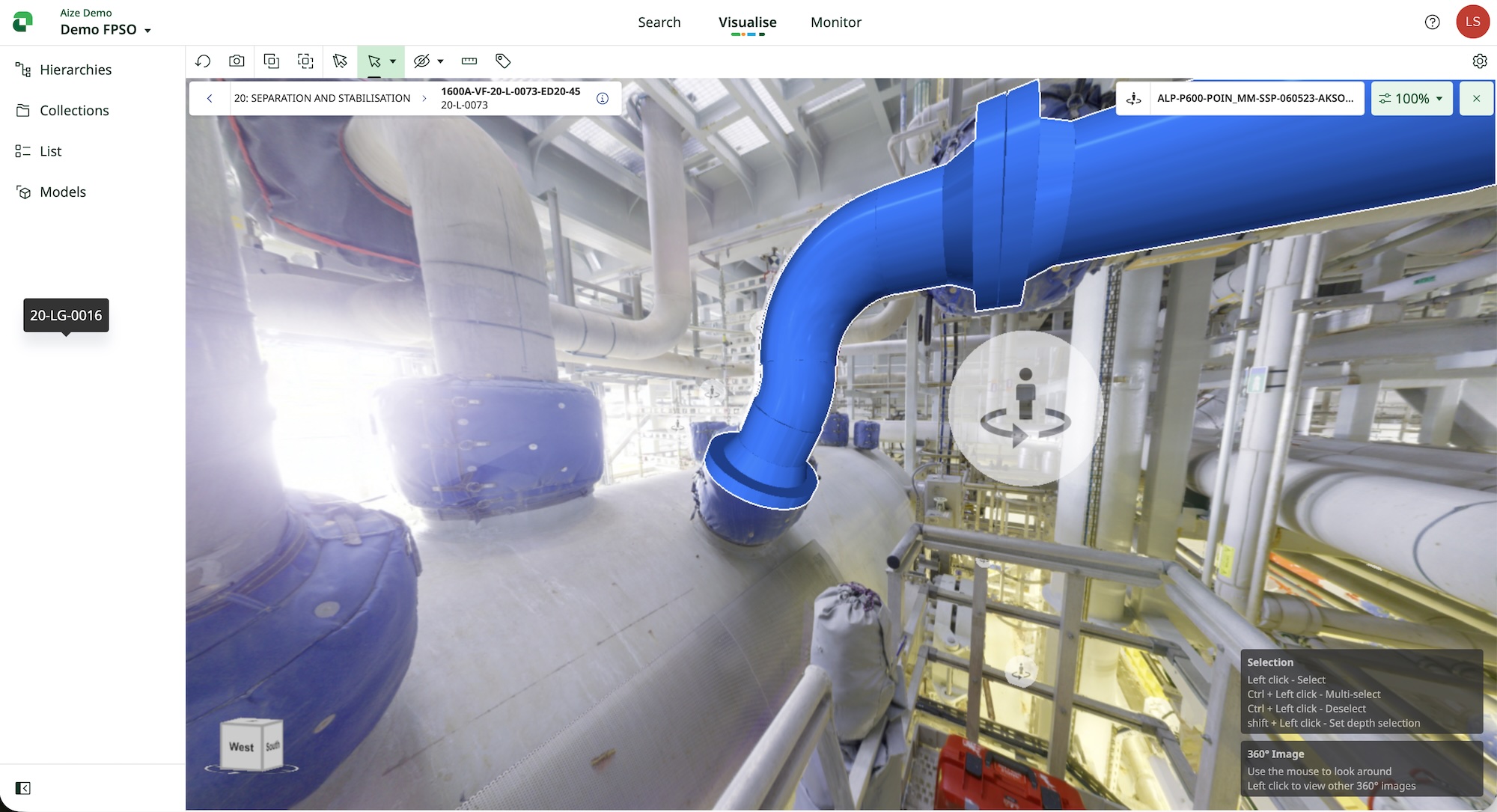The width and height of the screenshot is (1497, 812).
Task: Click 20: SEPARATION AND STABILISATION breadcrumb
Action: [x=322, y=98]
